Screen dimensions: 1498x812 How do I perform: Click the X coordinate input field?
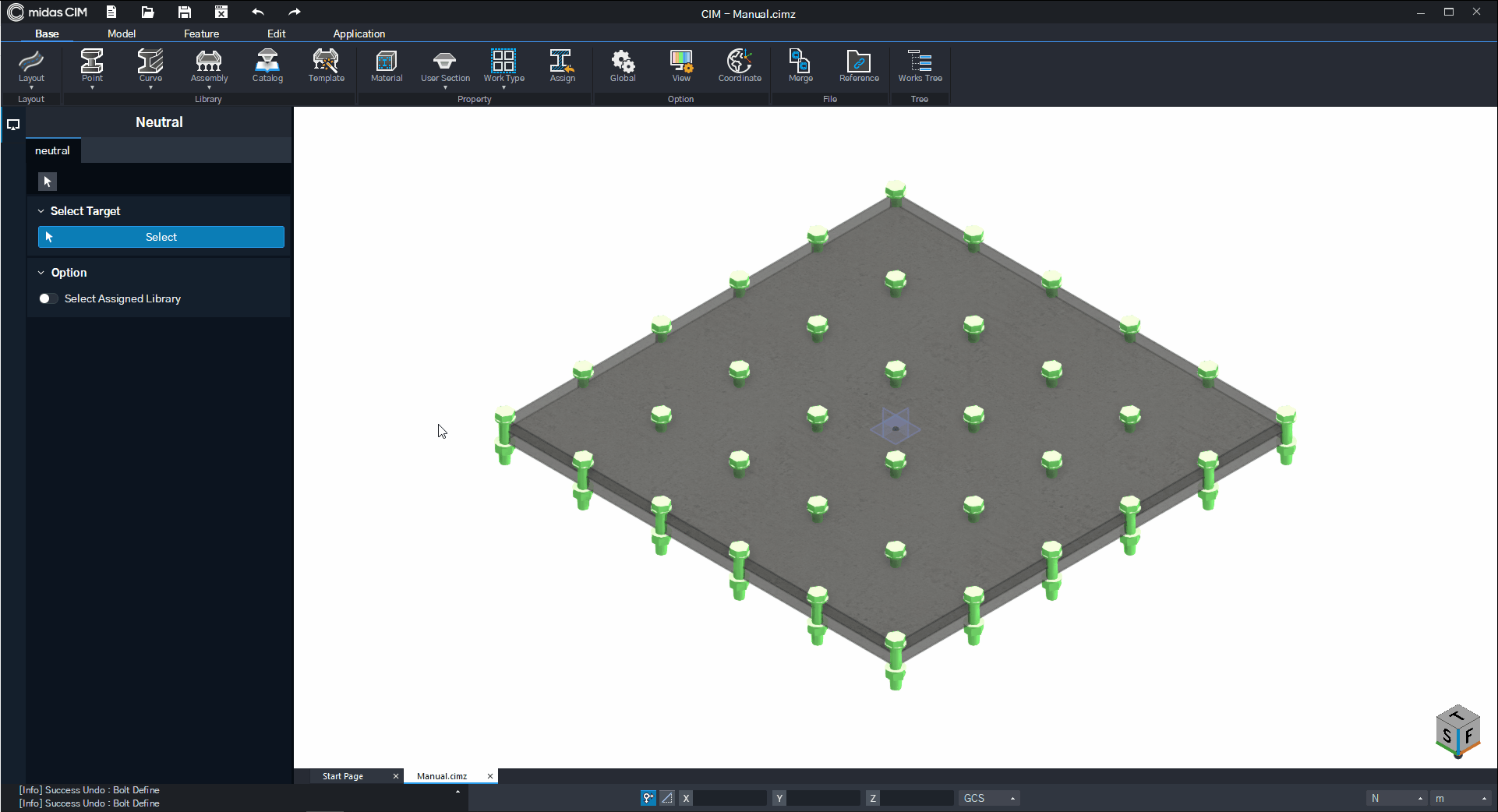[x=730, y=798]
